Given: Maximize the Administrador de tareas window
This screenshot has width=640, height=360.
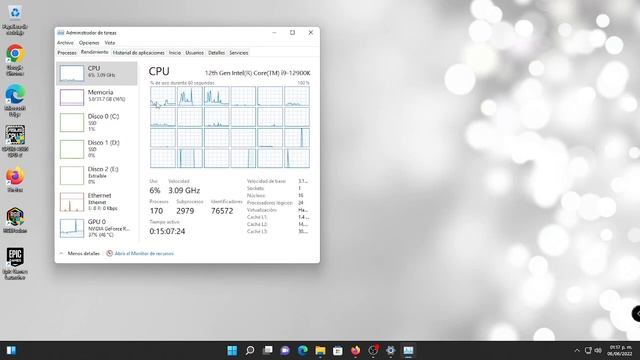Looking at the screenshot, I should [292, 33].
